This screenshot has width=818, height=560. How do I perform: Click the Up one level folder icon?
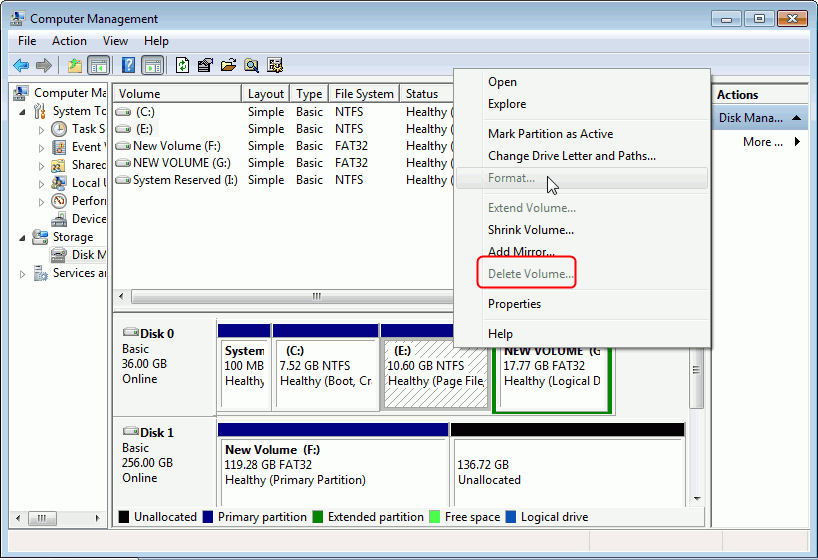click(x=75, y=65)
